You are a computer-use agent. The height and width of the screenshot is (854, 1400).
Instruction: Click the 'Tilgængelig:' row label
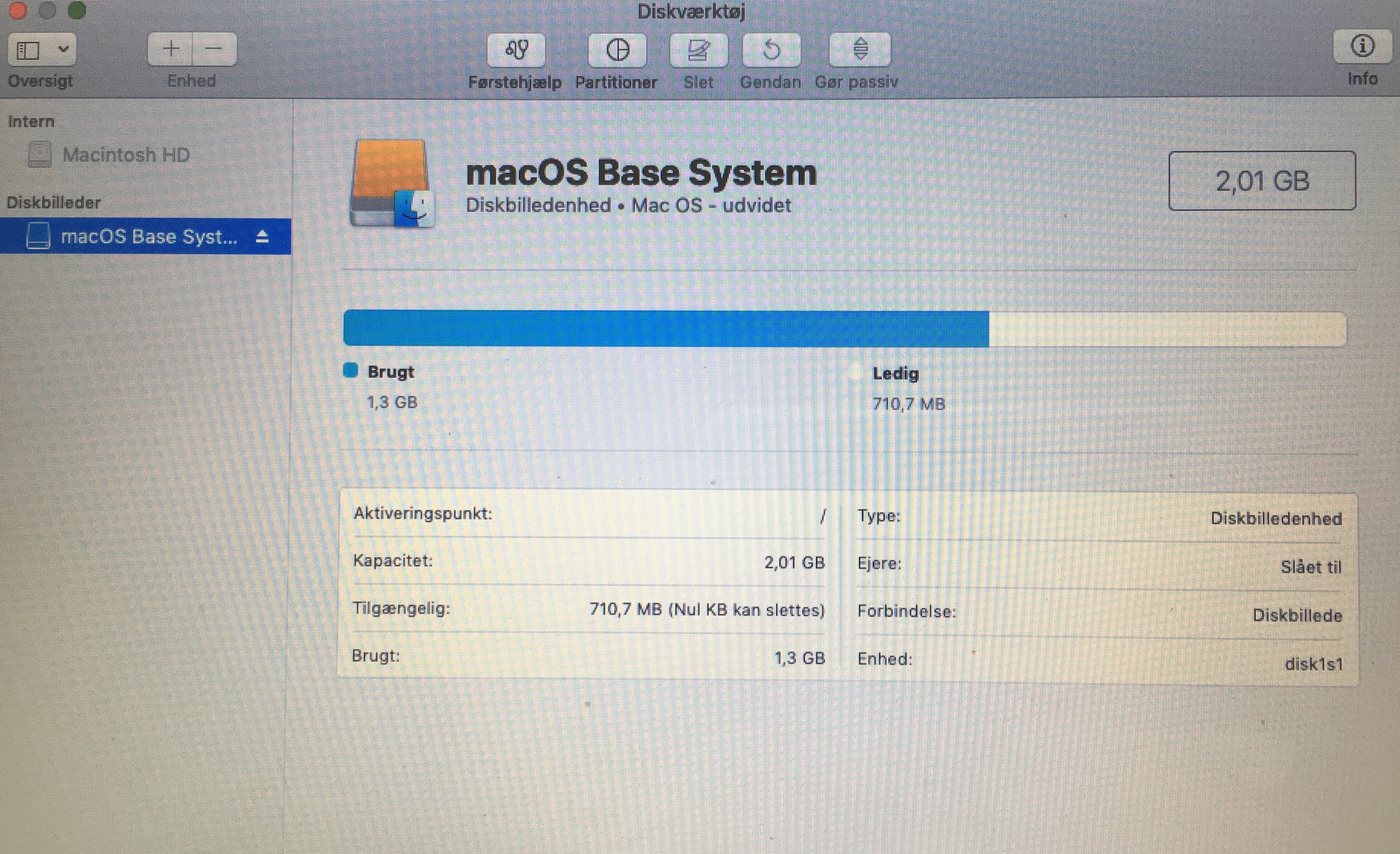(401, 608)
